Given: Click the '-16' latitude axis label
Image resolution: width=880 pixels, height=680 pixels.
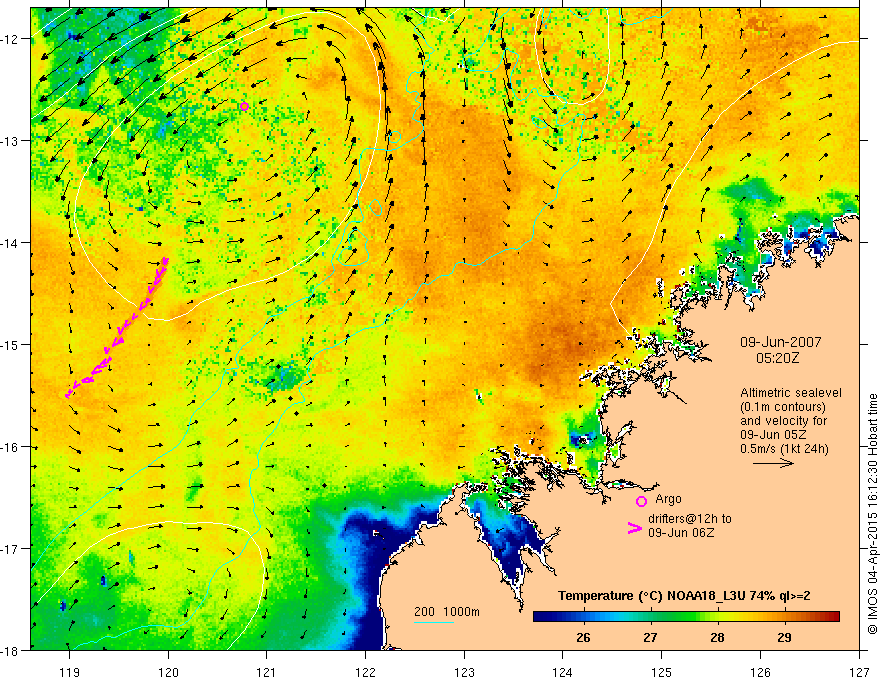Looking at the screenshot, I should [11, 447].
